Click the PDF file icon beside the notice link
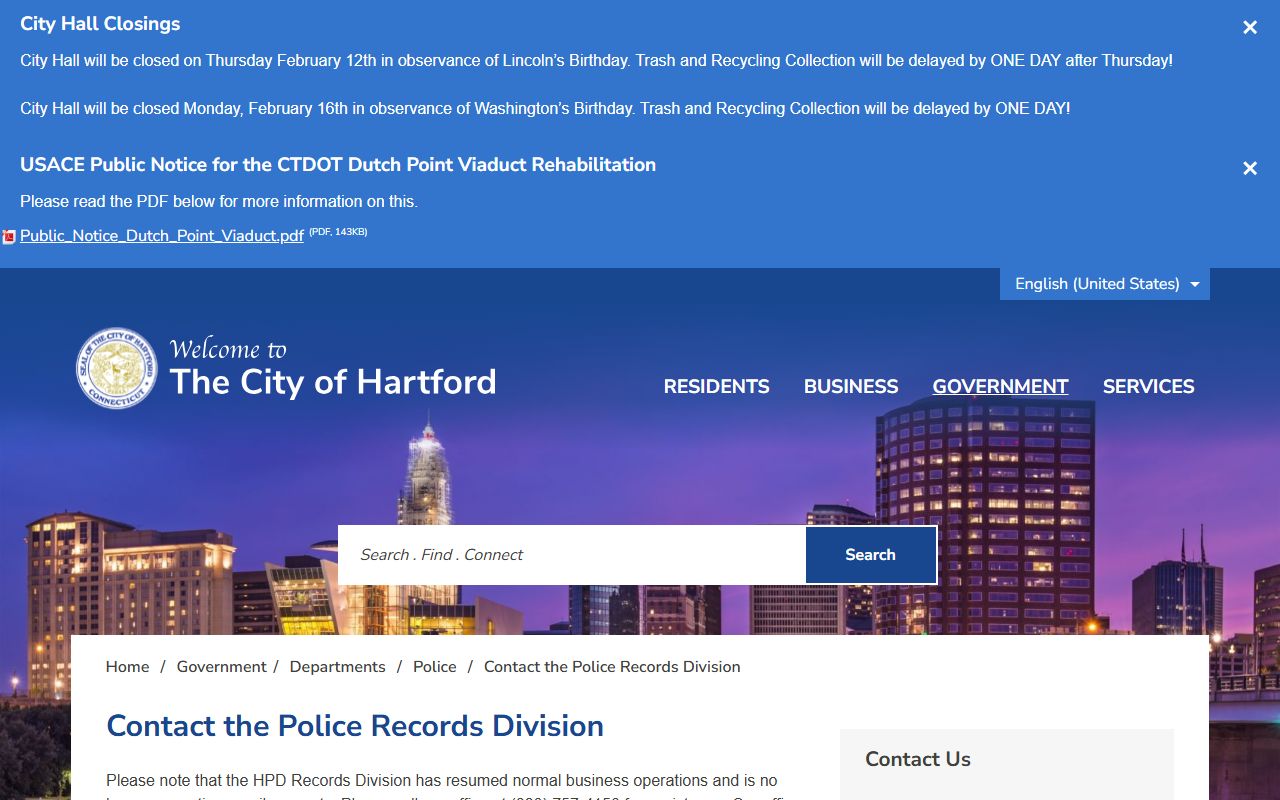The height and width of the screenshot is (800, 1280). pyautogui.click(x=9, y=237)
